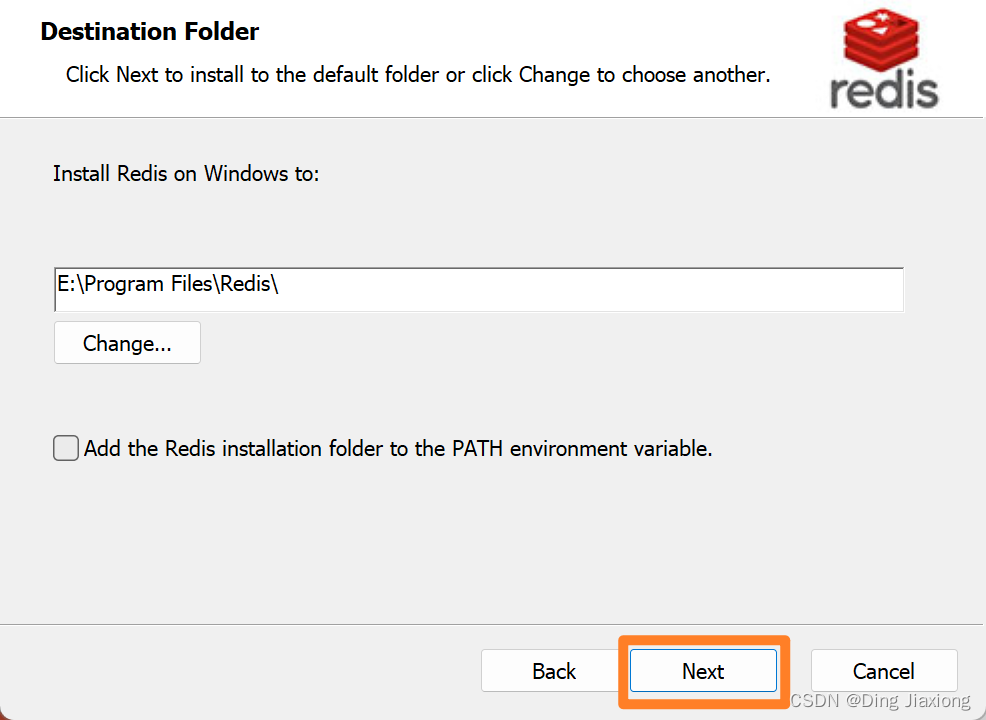Click the gray redis wordmark
The height and width of the screenshot is (720, 986).
884,91
